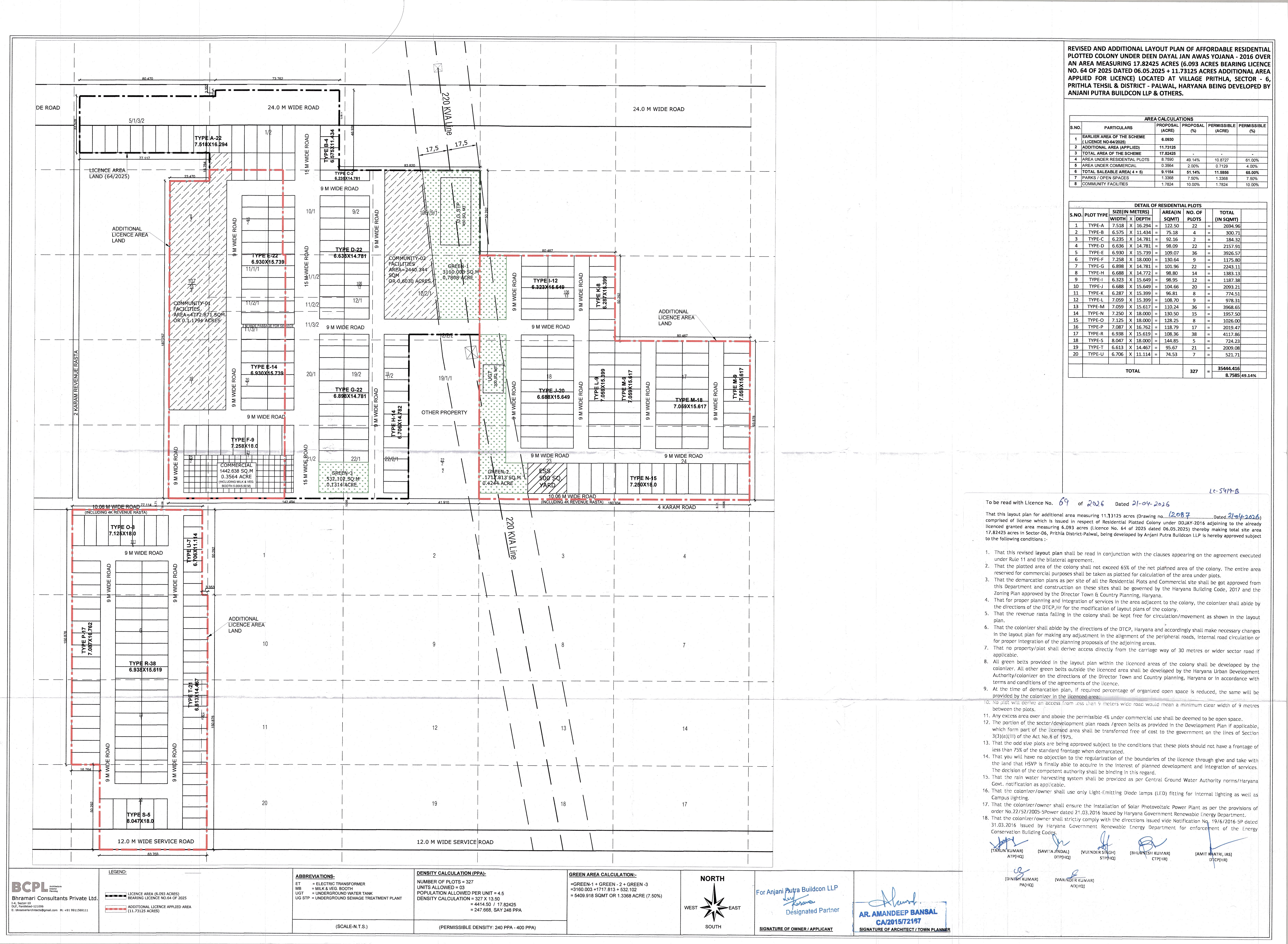Select 'TYPE-A' in the residential plots table
Image resolution: width=1288 pixels, height=944 pixels.
click(1096, 226)
